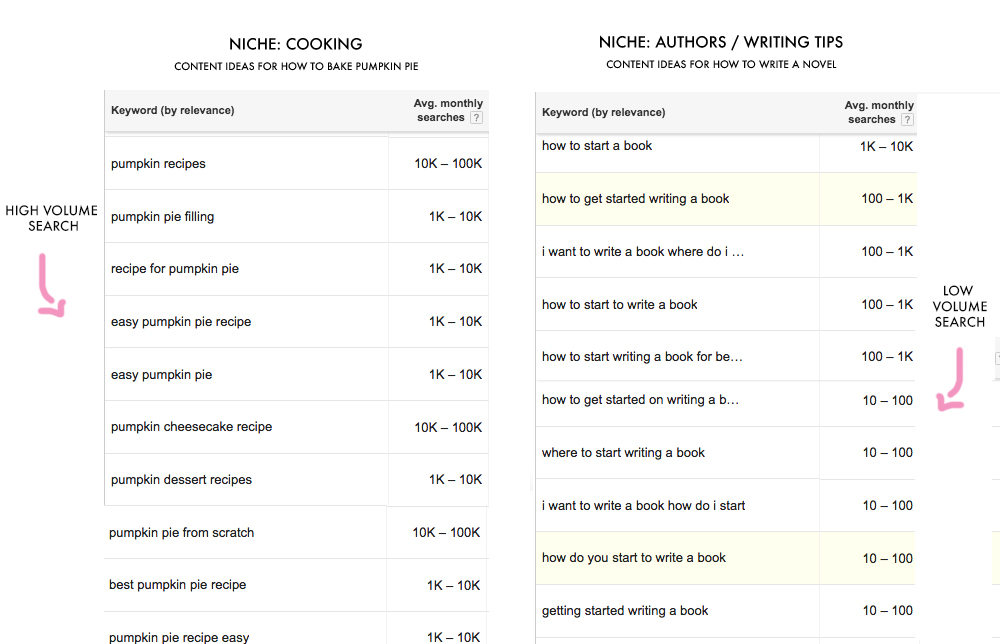Select the keyword 'how to get started writing a book'
1000x644 pixels.
(x=635, y=199)
